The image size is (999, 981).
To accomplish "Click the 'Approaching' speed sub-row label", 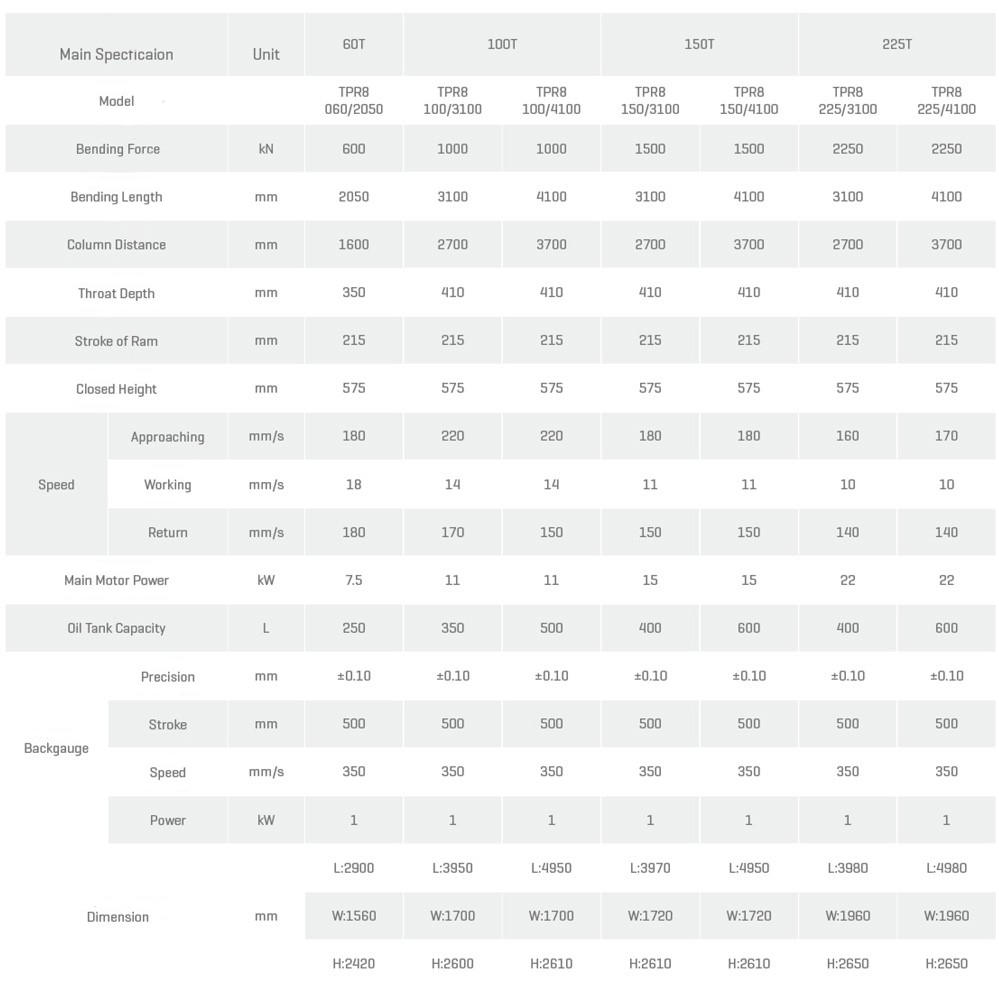I will [167, 437].
